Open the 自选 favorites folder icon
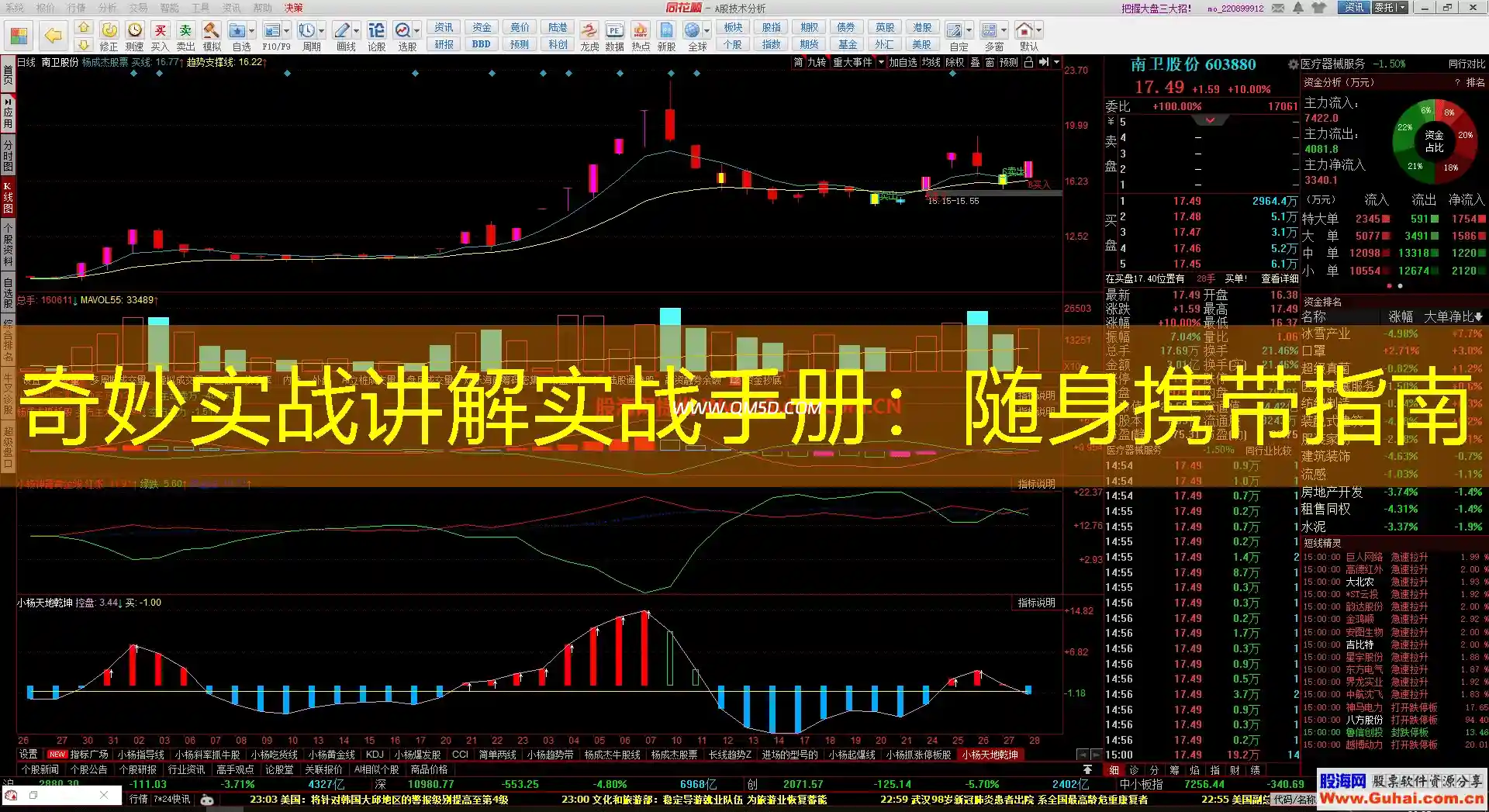This screenshot has height=812, width=1489. (x=237, y=30)
